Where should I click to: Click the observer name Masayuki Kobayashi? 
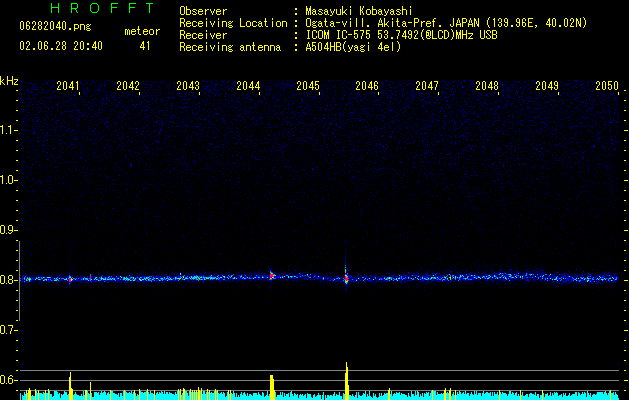click(x=359, y=11)
